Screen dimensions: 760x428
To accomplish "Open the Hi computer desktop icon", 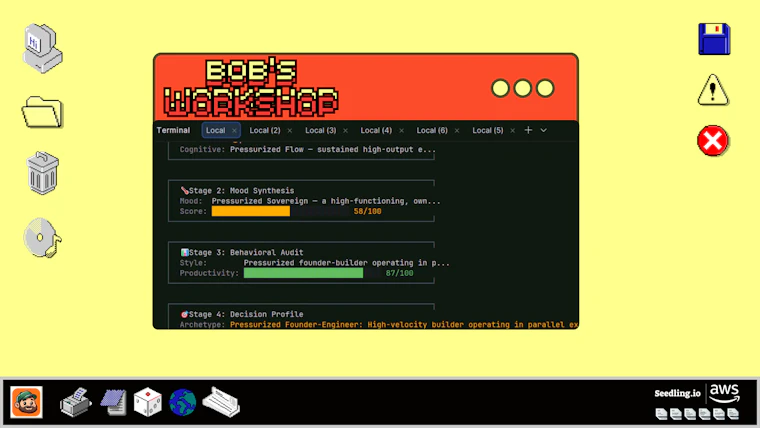I will pos(43,48).
